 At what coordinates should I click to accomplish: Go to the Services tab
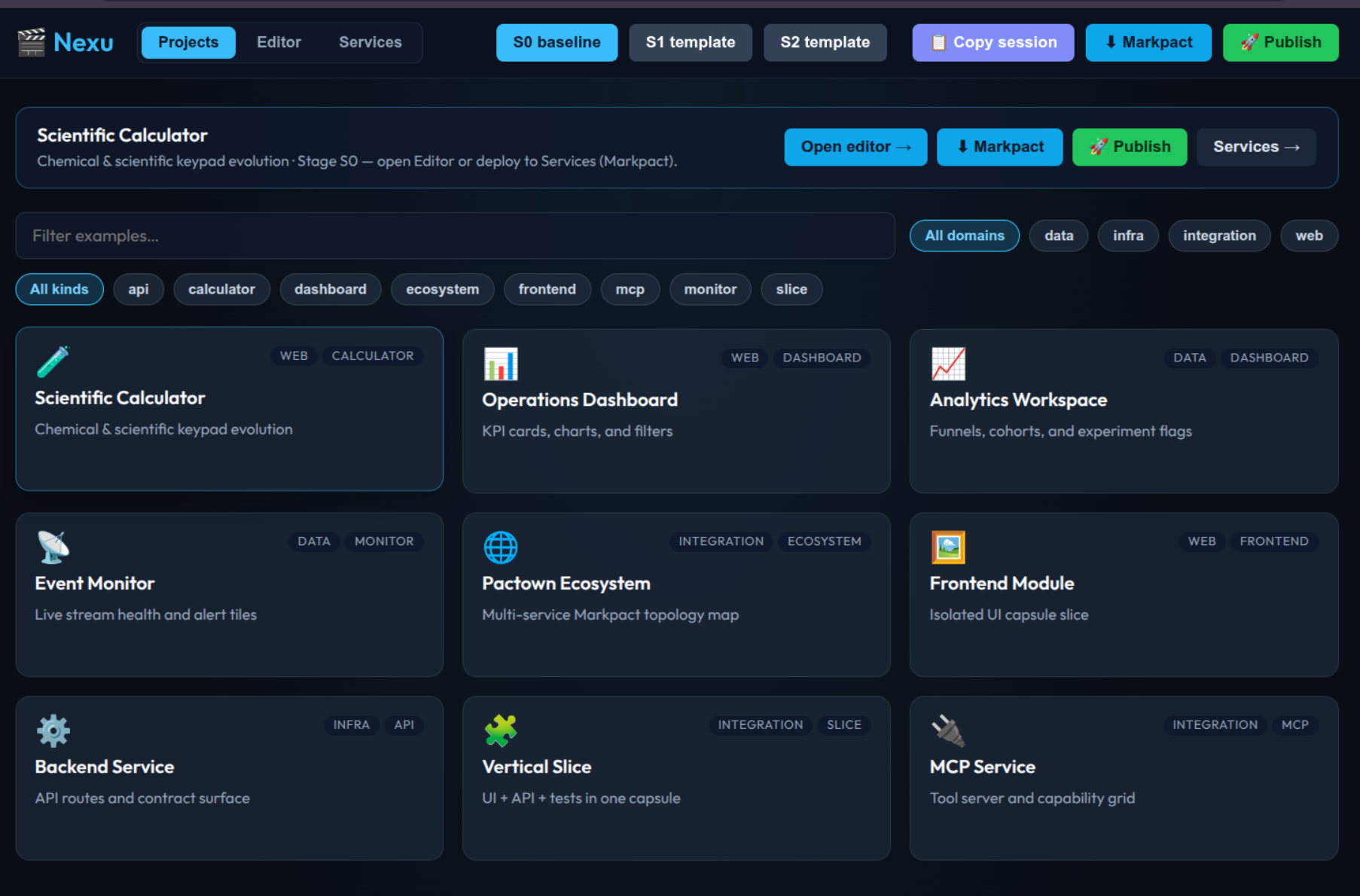click(x=370, y=42)
